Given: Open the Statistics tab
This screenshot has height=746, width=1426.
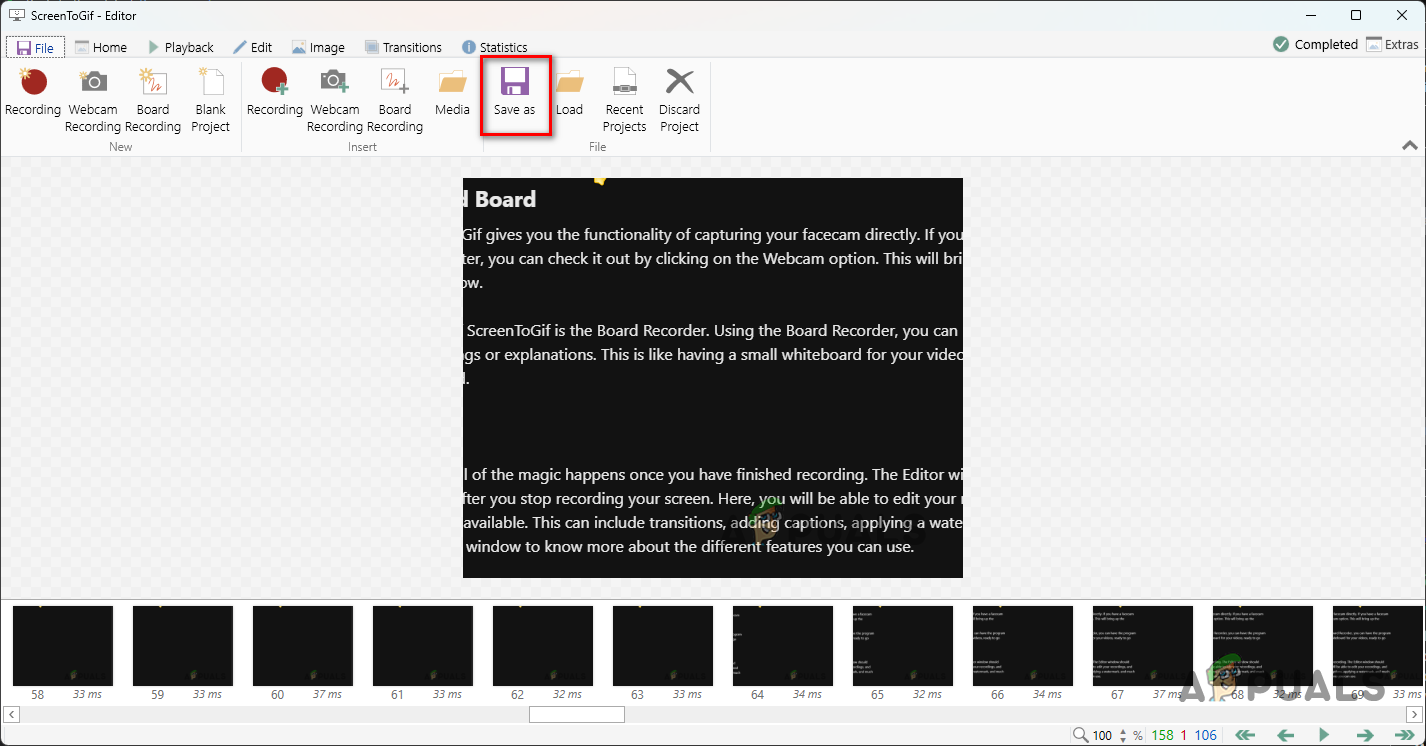Looking at the screenshot, I should (x=494, y=47).
